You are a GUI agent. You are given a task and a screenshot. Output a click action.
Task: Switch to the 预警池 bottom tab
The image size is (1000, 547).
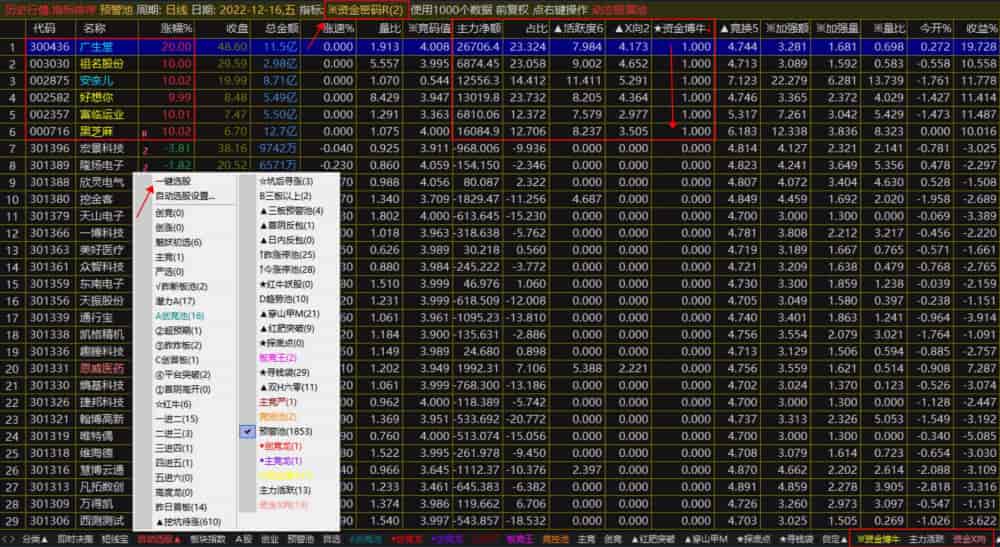coord(300,539)
